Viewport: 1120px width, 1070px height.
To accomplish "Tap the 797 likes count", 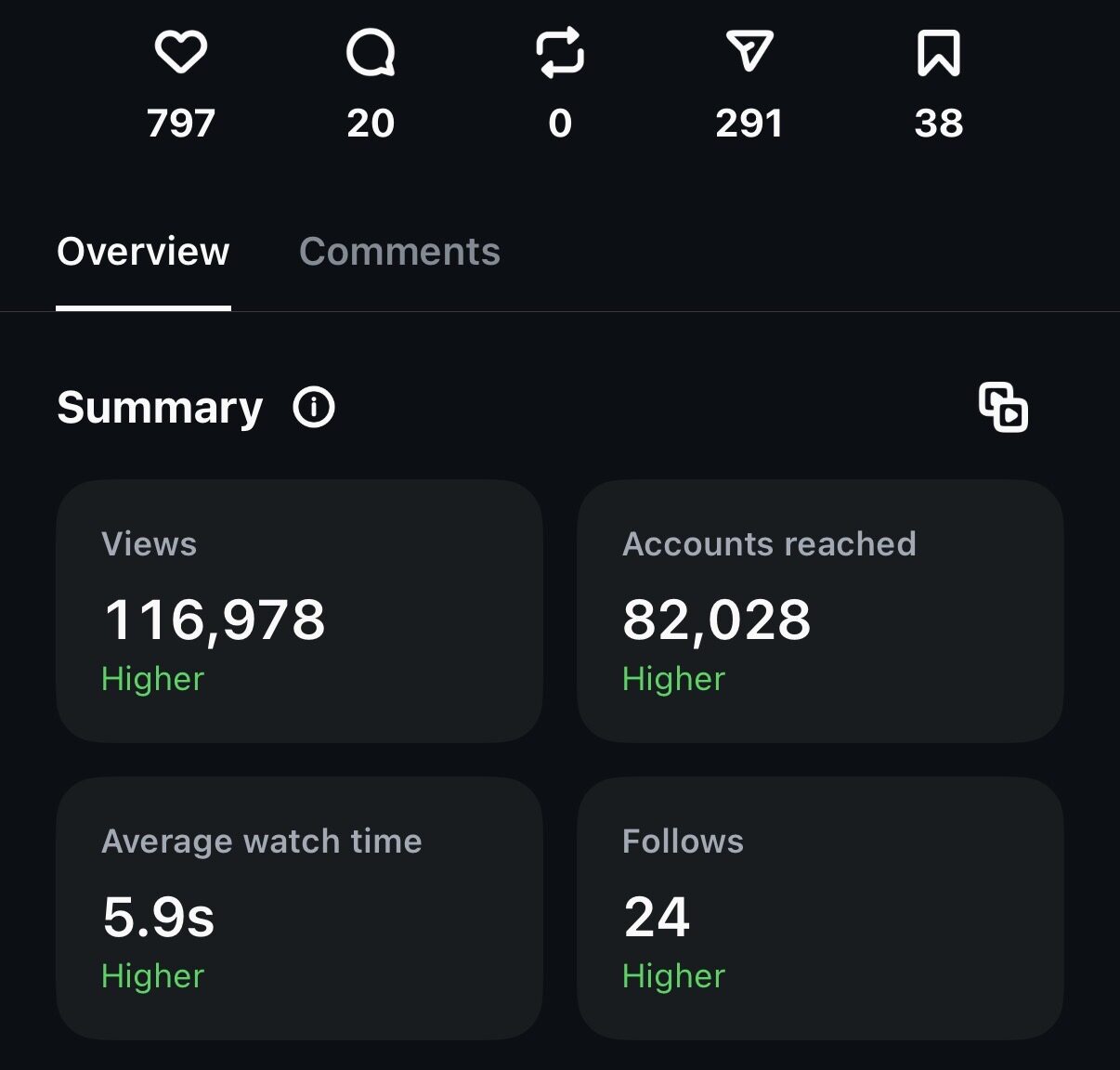I will click(181, 124).
